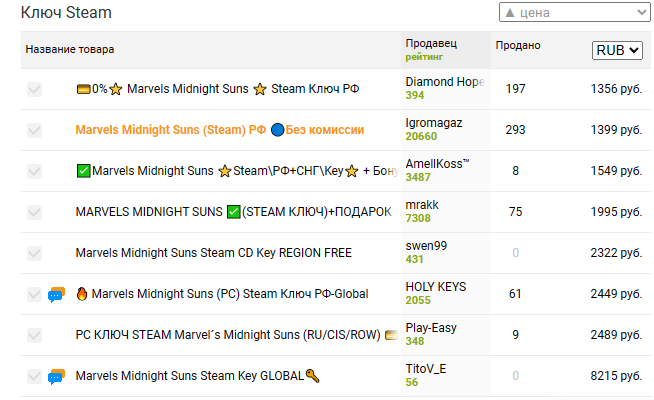Image resolution: width=654 pixels, height=400 pixels.
Task: Tick the checkbox for Diamond Hope listing
Action: click(x=35, y=89)
